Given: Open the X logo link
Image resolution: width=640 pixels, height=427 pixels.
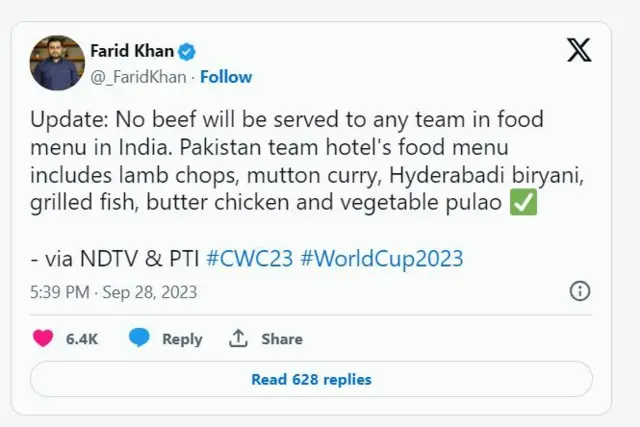Looking at the screenshot, I should click(x=579, y=52).
